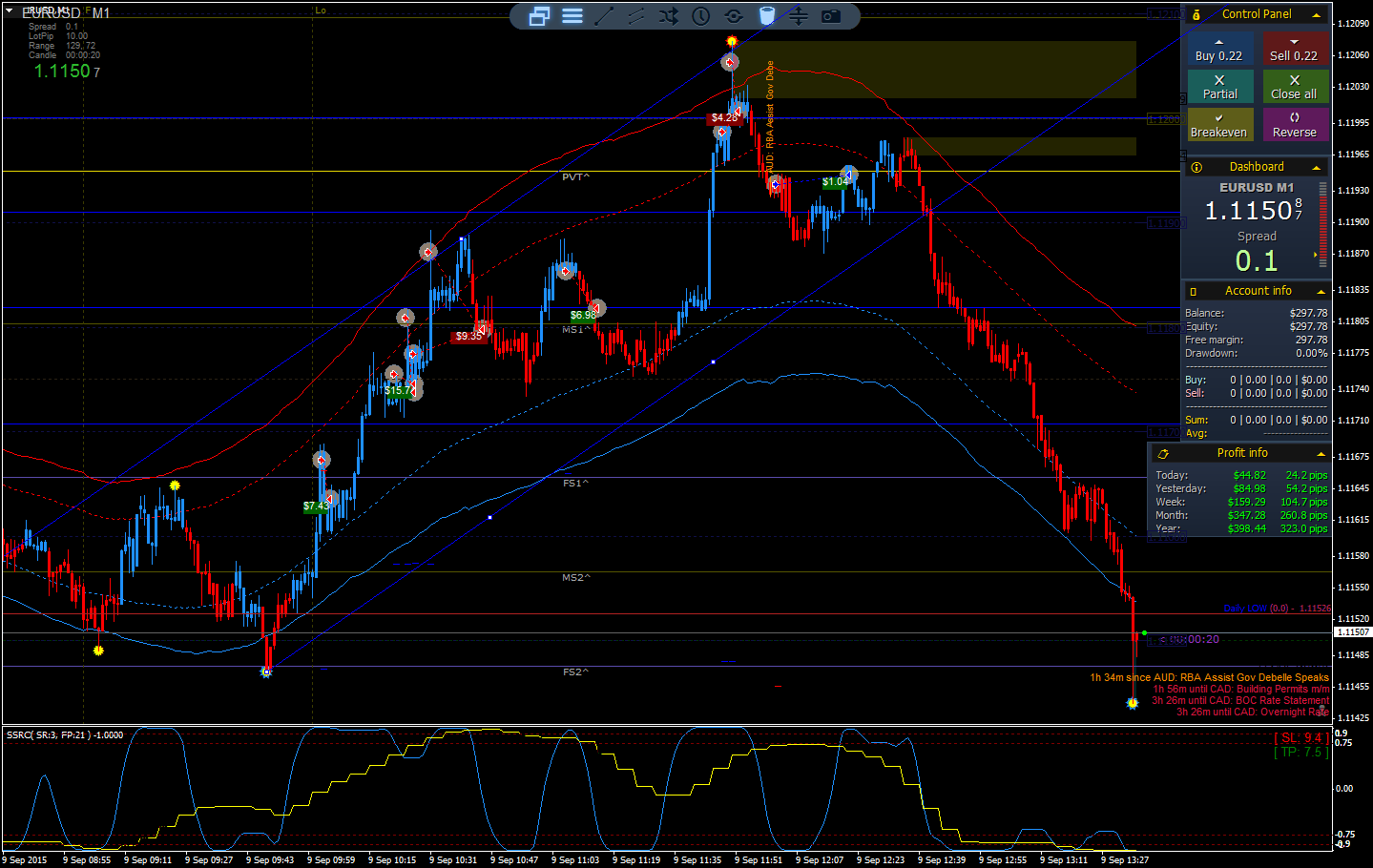Click the $7.43 trade profit label
Viewport: 1373px width, 868px height.
pos(316,506)
